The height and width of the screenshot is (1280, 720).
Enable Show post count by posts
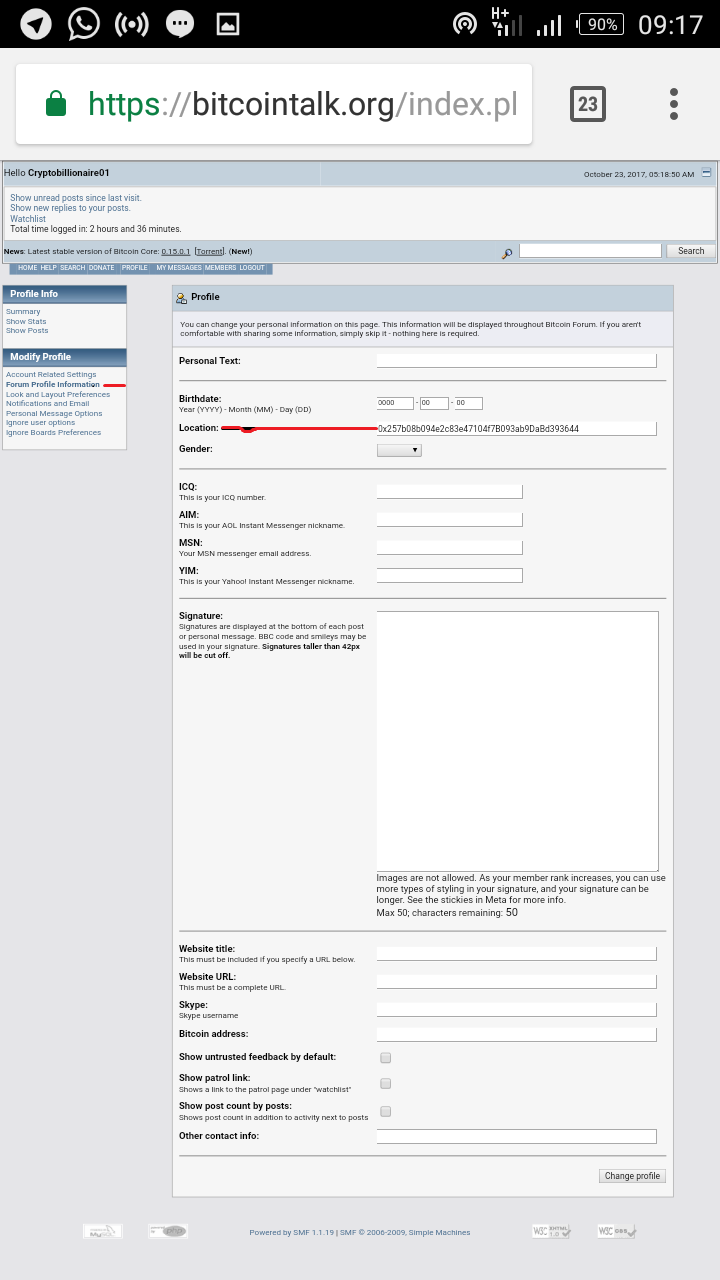(x=385, y=1111)
